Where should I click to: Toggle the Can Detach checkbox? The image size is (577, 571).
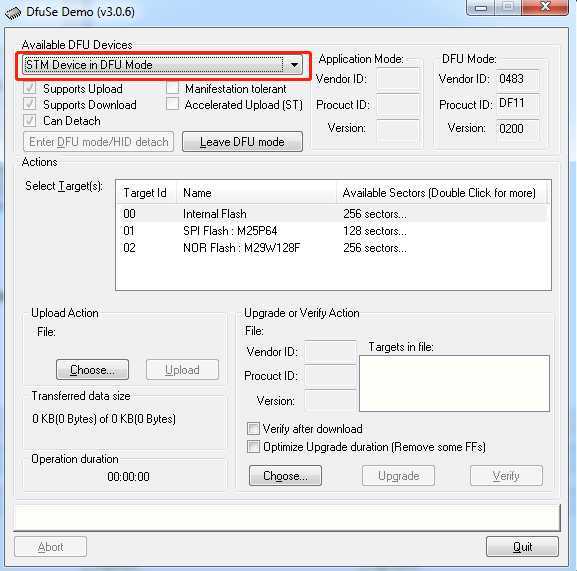[30, 121]
